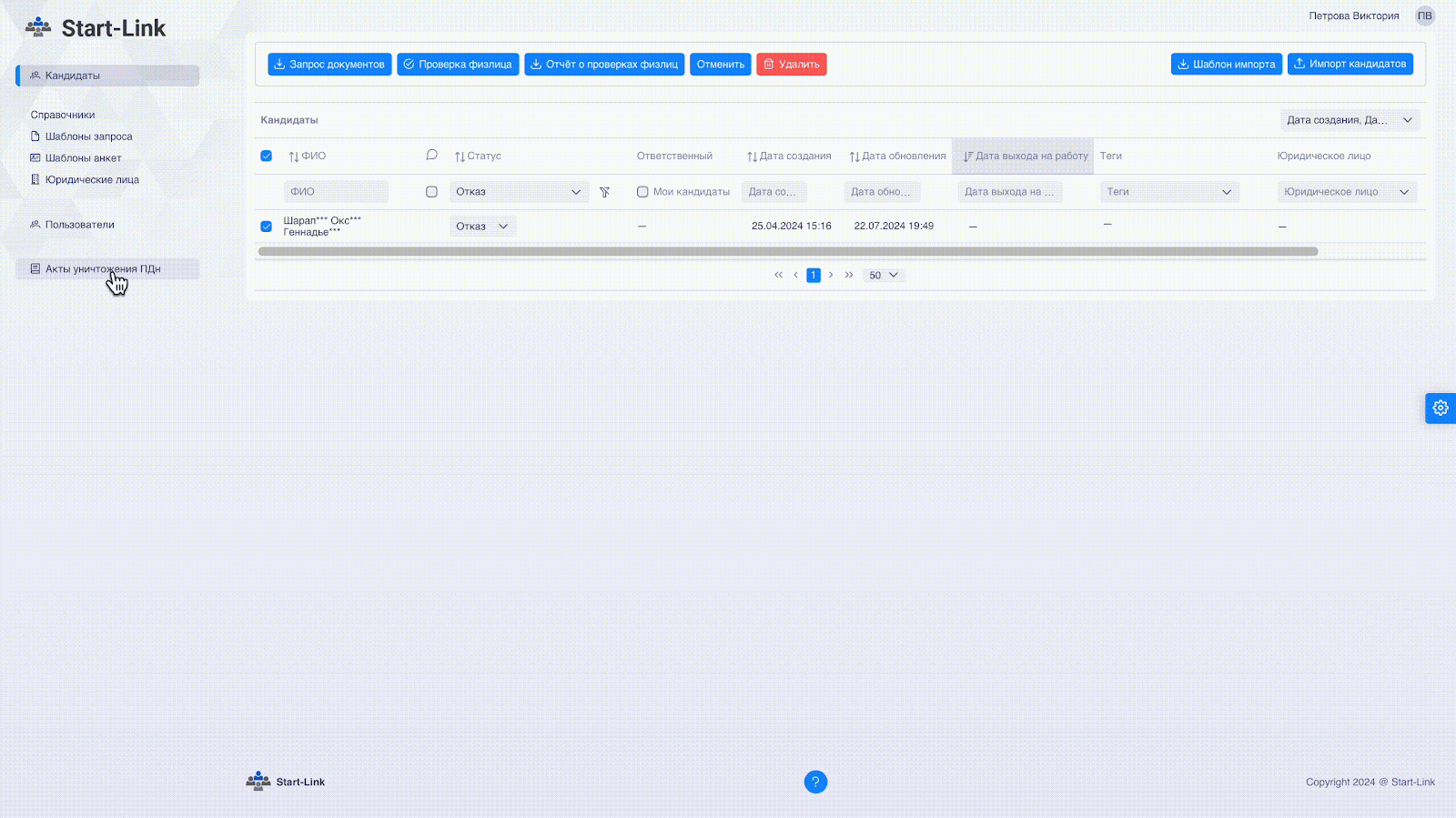Click footer Start-Link logo

286,782
